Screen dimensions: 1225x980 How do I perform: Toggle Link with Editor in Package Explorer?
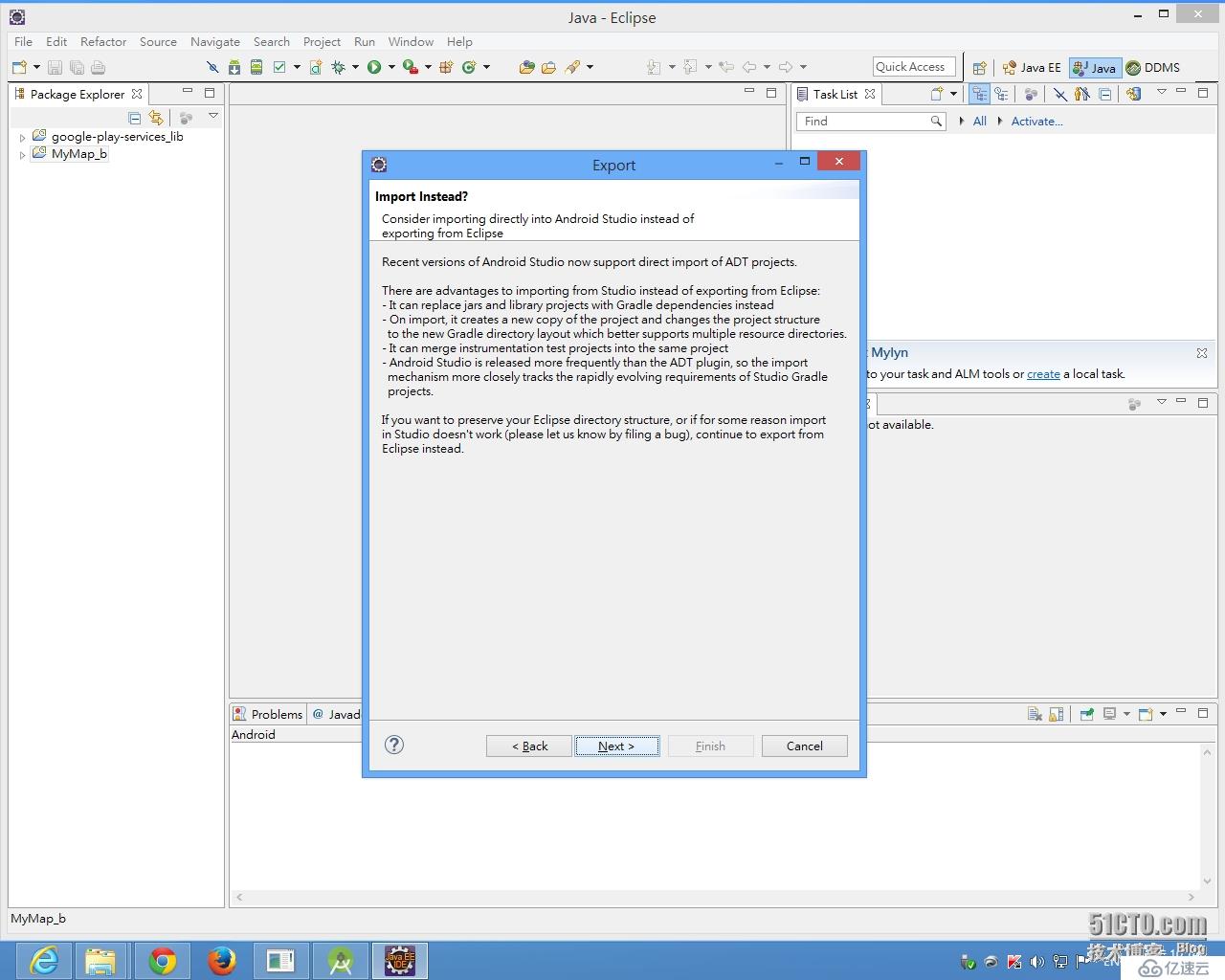[x=156, y=118]
